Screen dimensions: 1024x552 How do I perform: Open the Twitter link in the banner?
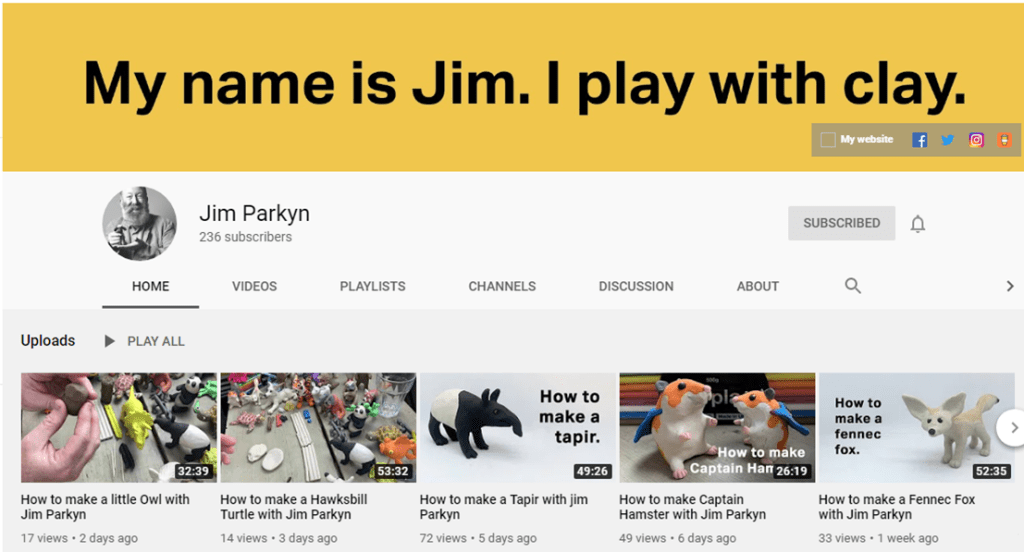click(x=947, y=140)
